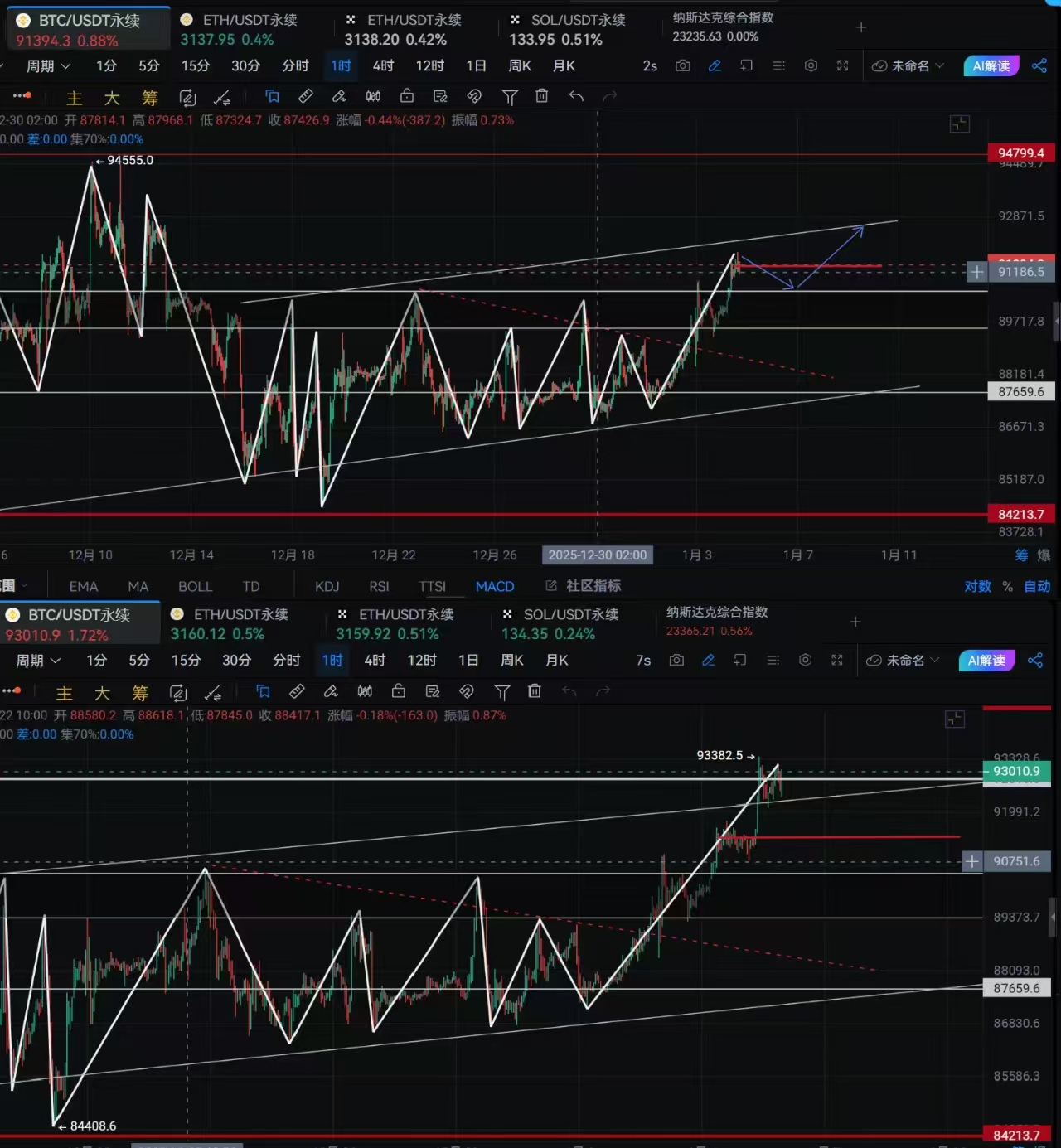Screen dimensions: 1061x1148
Task: Click the 87659.6 price label on upper chart axis
Action: (x=1020, y=391)
